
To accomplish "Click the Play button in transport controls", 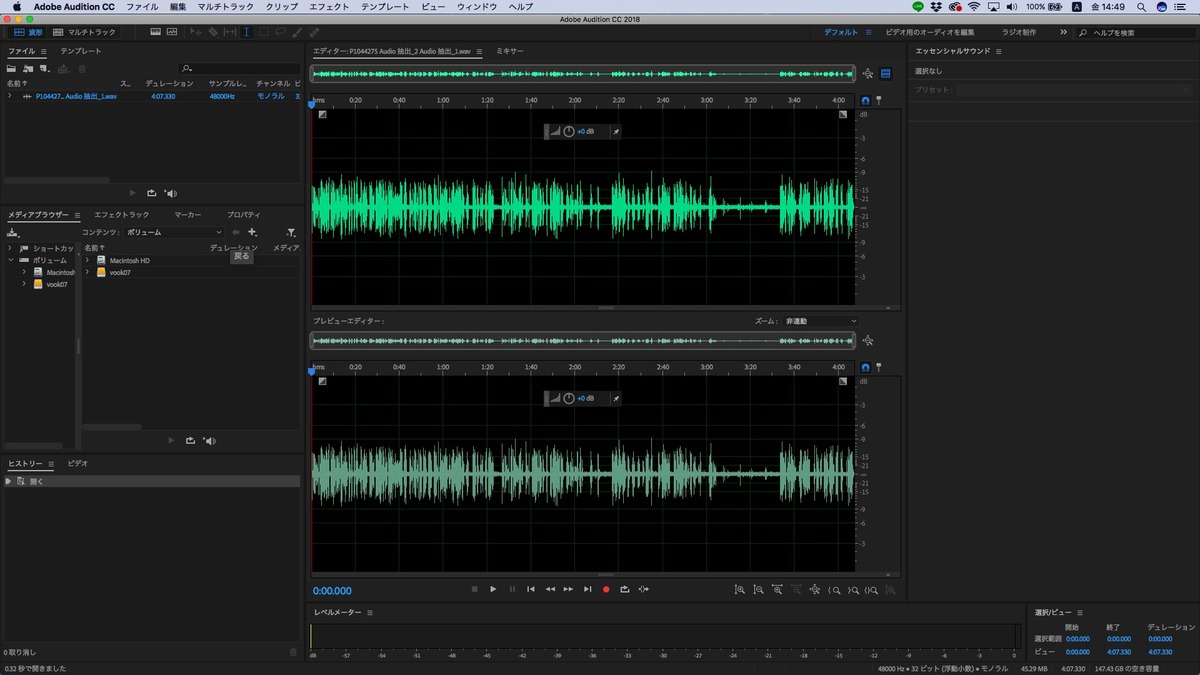I will (493, 590).
